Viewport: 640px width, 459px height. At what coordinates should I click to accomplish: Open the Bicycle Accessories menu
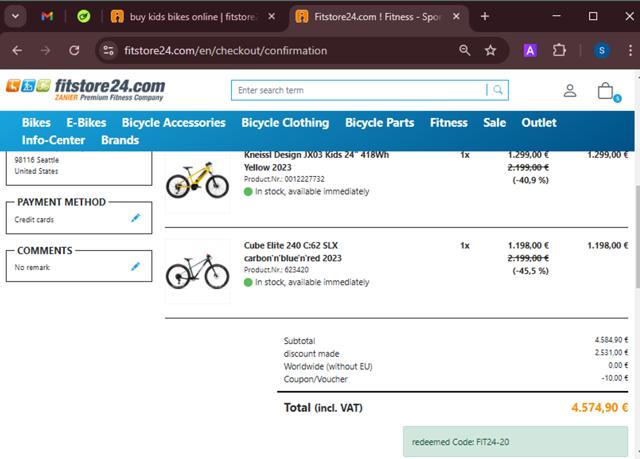(173, 123)
